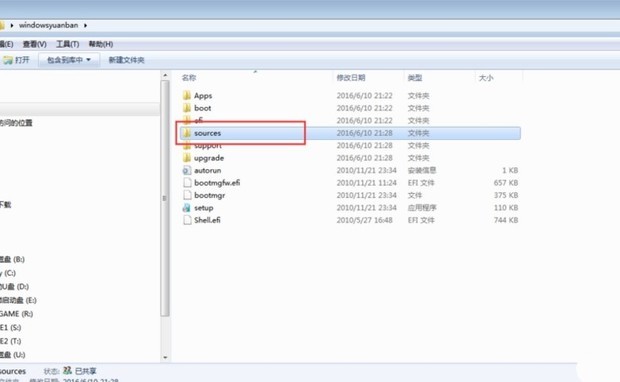Sort by 类型 column header
The width and height of the screenshot is (620, 382).
415,78
